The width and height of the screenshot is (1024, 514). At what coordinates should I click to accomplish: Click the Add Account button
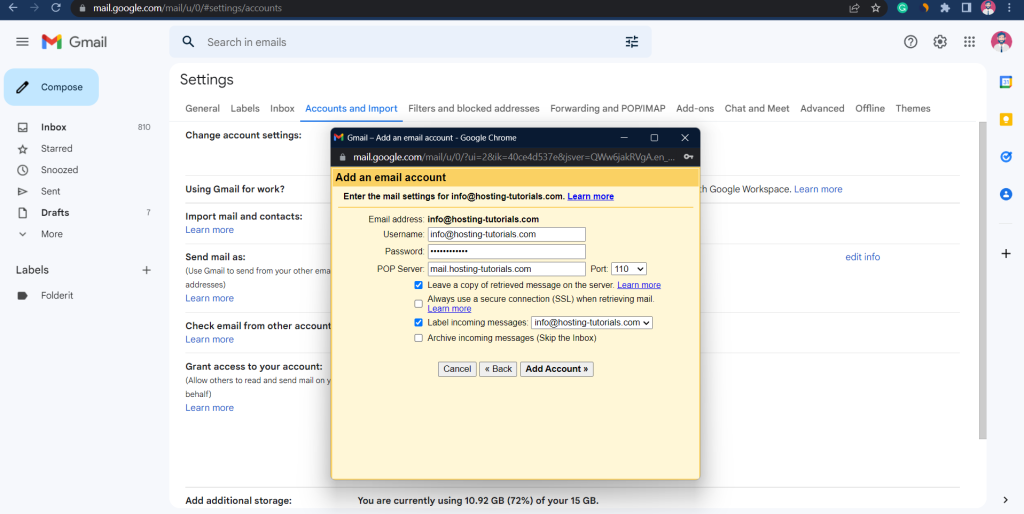tap(556, 369)
